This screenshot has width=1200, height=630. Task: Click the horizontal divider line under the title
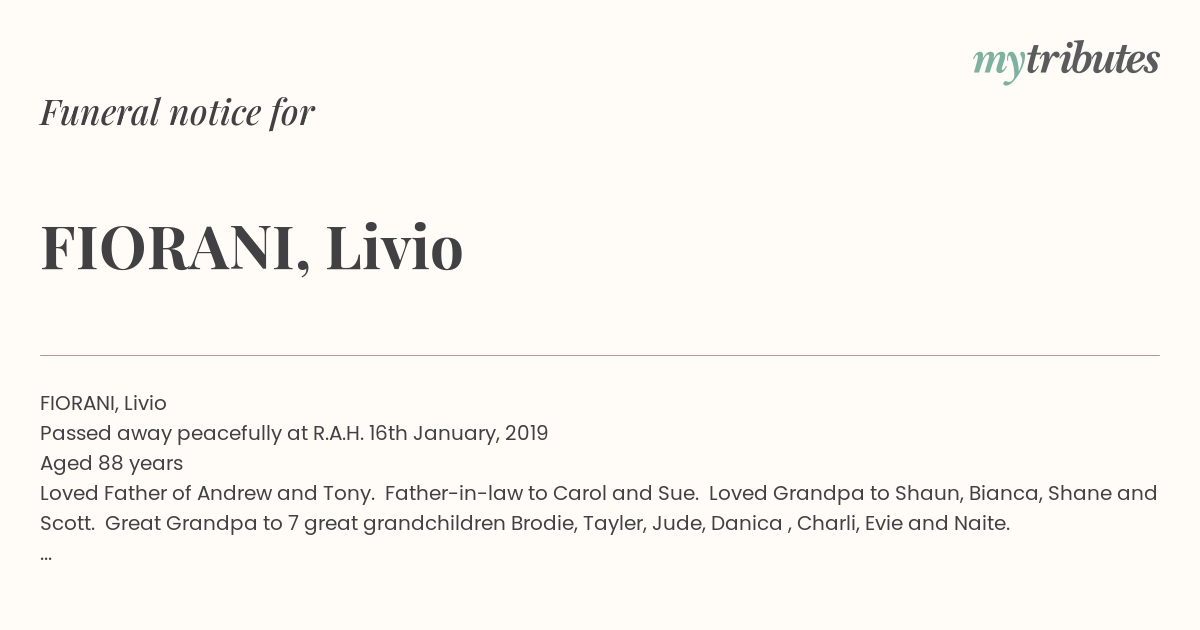click(x=600, y=355)
